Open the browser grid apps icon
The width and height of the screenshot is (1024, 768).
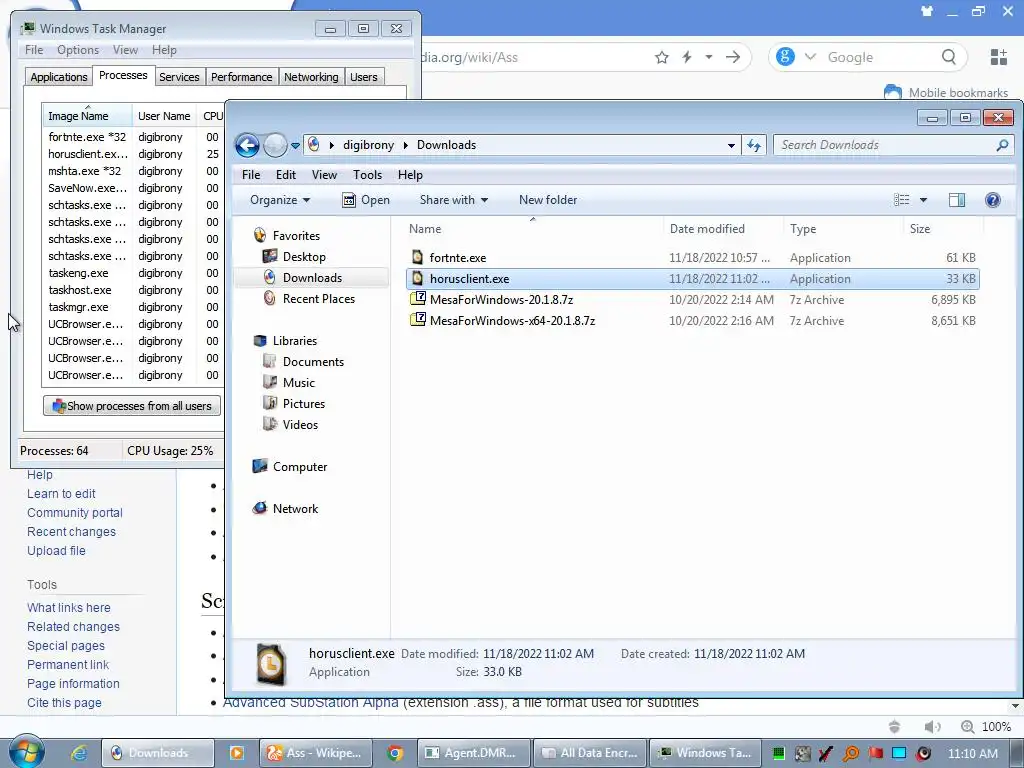point(999,57)
